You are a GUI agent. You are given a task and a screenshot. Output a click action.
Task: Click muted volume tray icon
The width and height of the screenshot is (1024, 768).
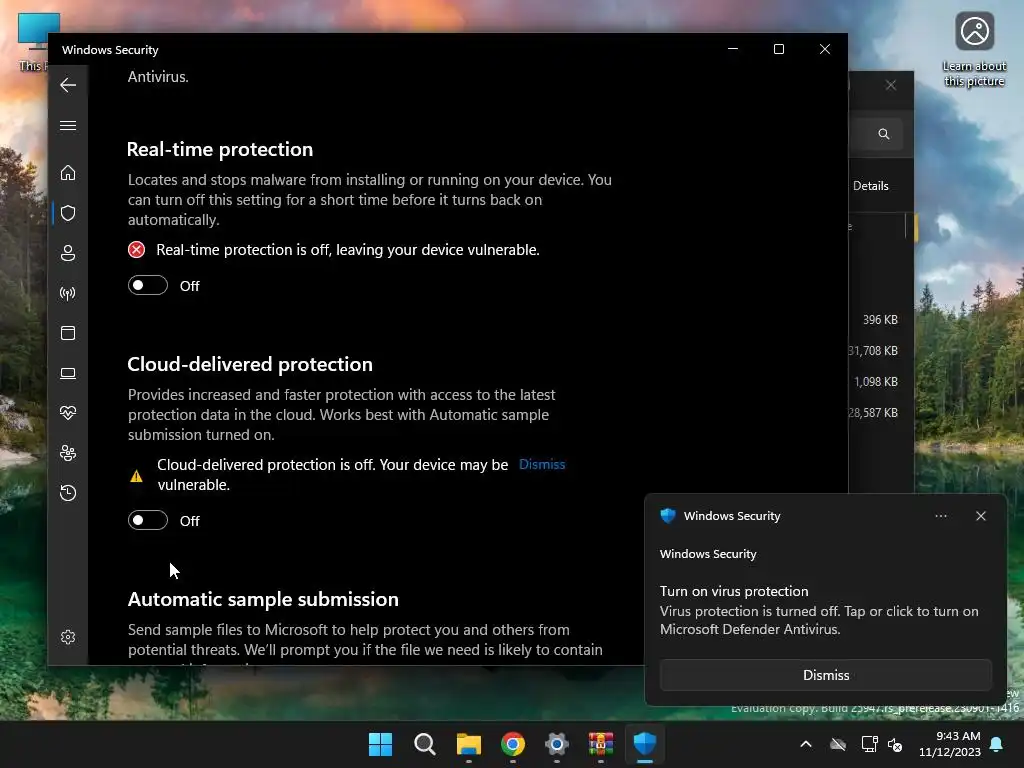tap(895, 744)
